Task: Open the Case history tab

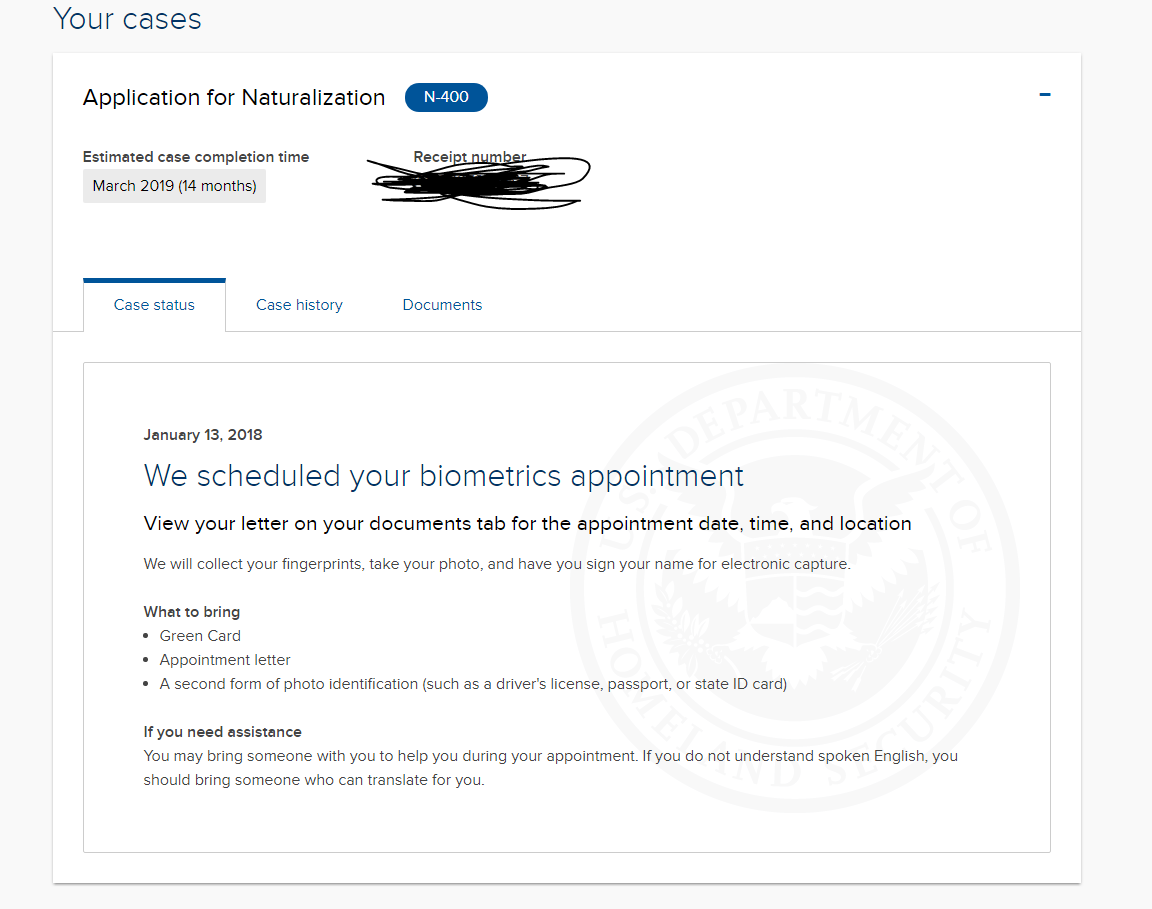Action: [x=299, y=305]
